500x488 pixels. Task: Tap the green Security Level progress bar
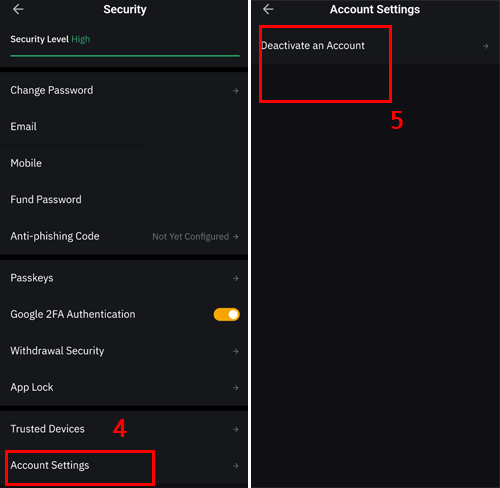[125, 56]
